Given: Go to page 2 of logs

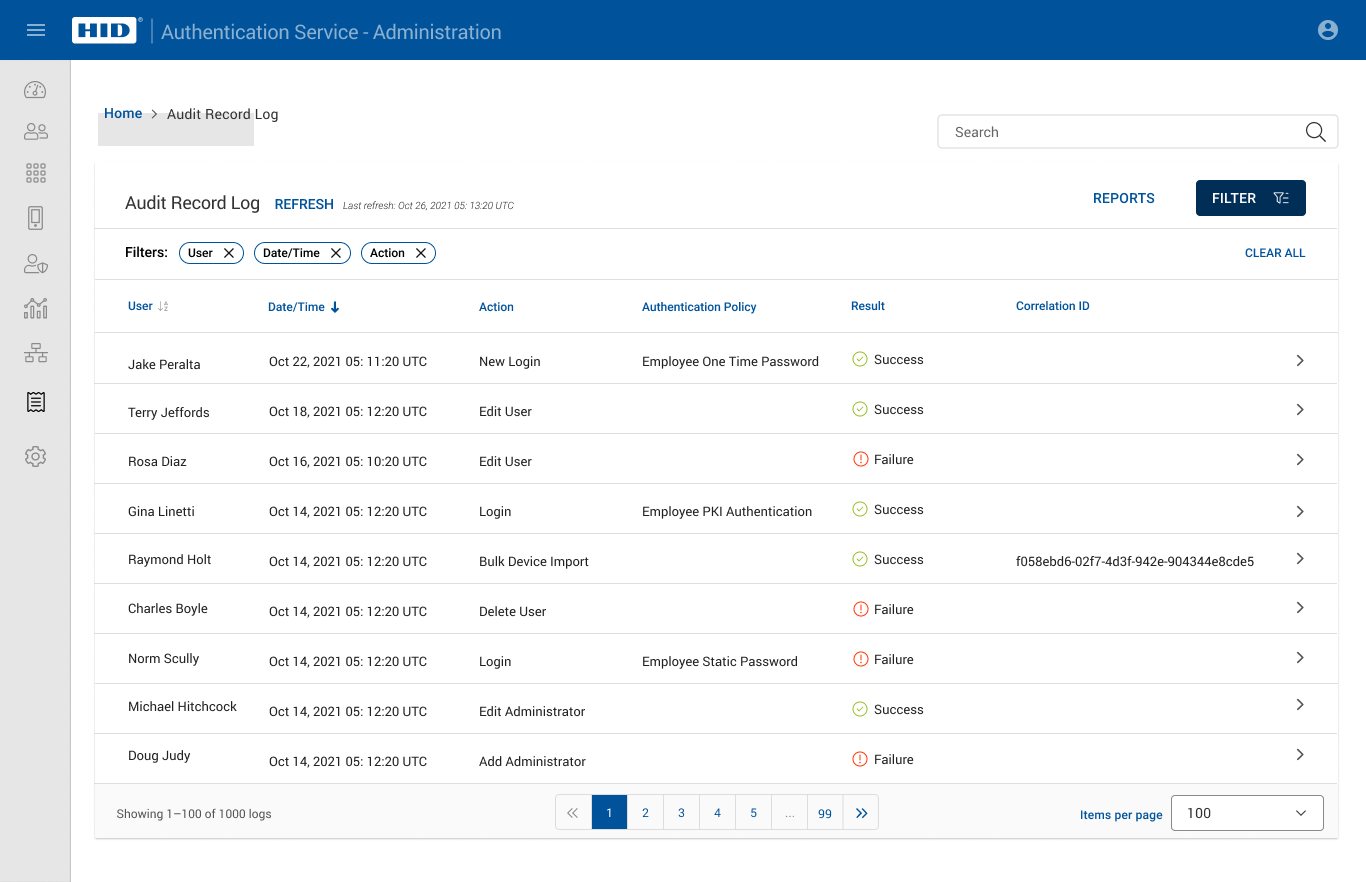Looking at the screenshot, I should click(x=645, y=813).
